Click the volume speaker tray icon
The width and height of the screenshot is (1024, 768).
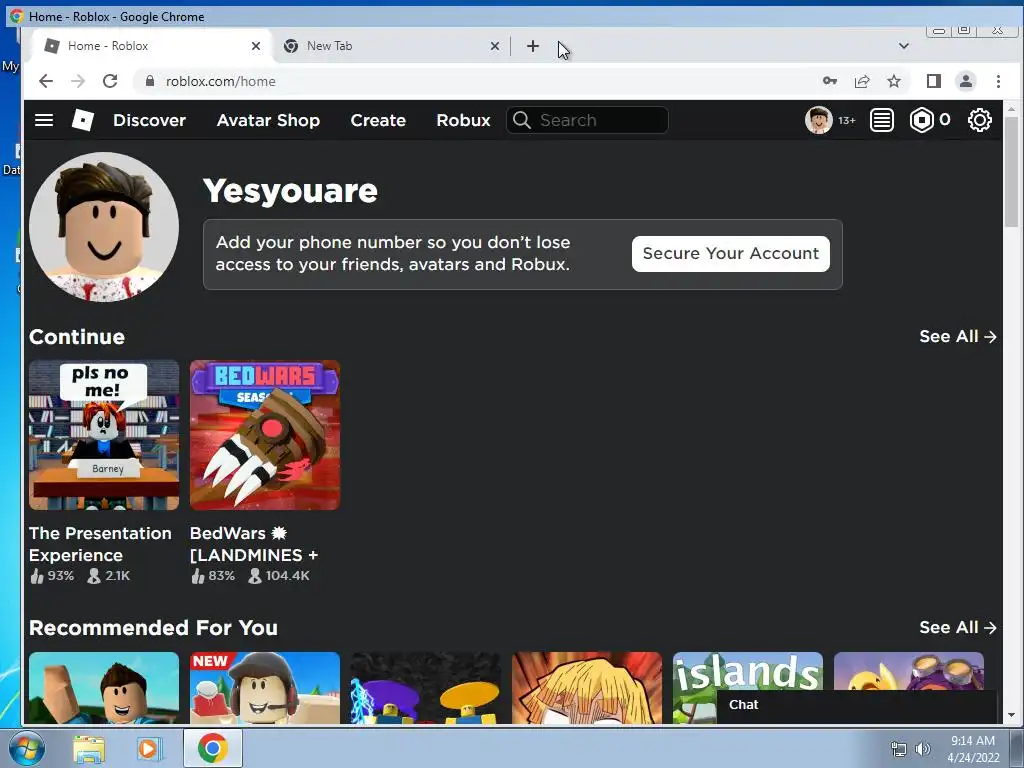923,749
